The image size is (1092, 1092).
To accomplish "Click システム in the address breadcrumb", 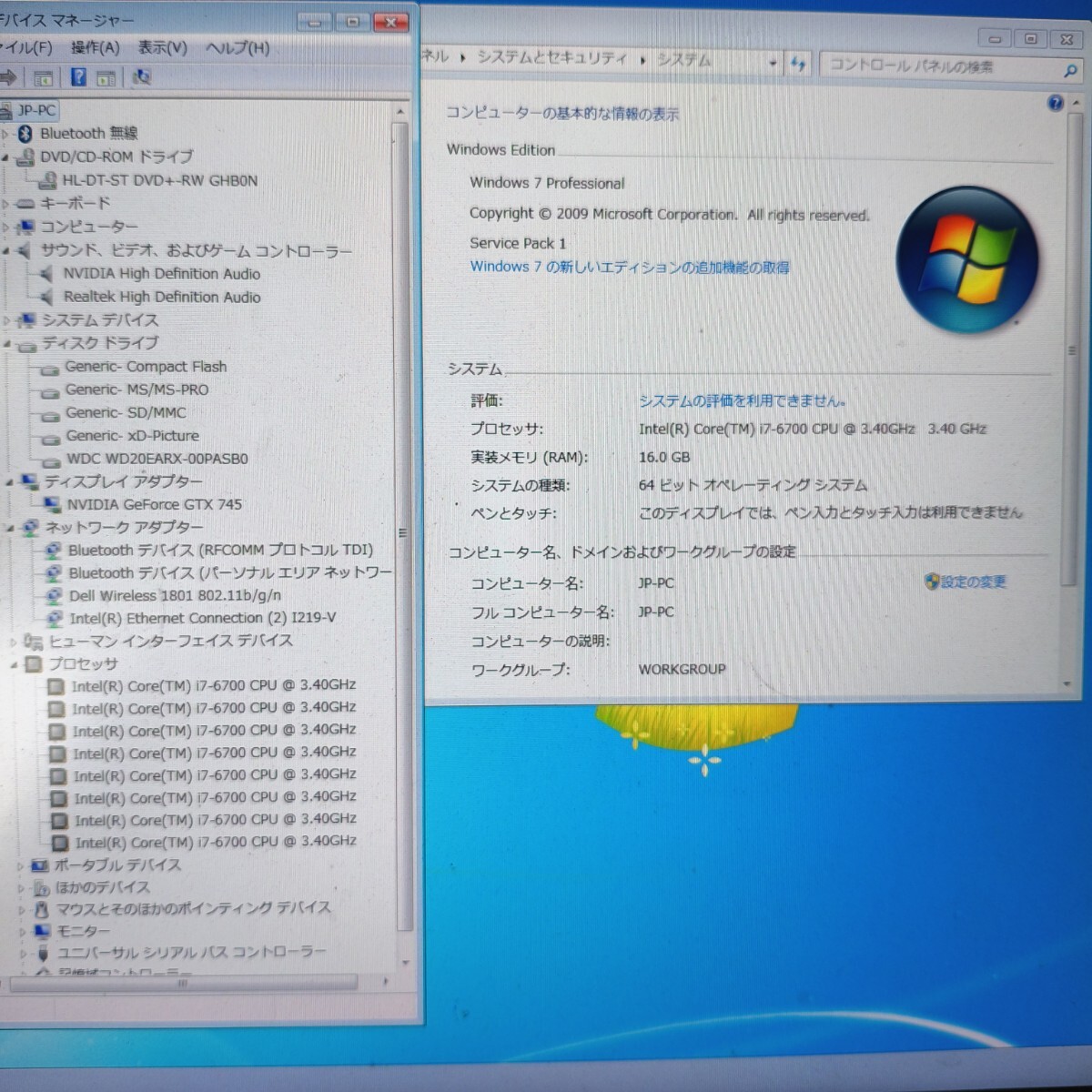I will tap(684, 61).
